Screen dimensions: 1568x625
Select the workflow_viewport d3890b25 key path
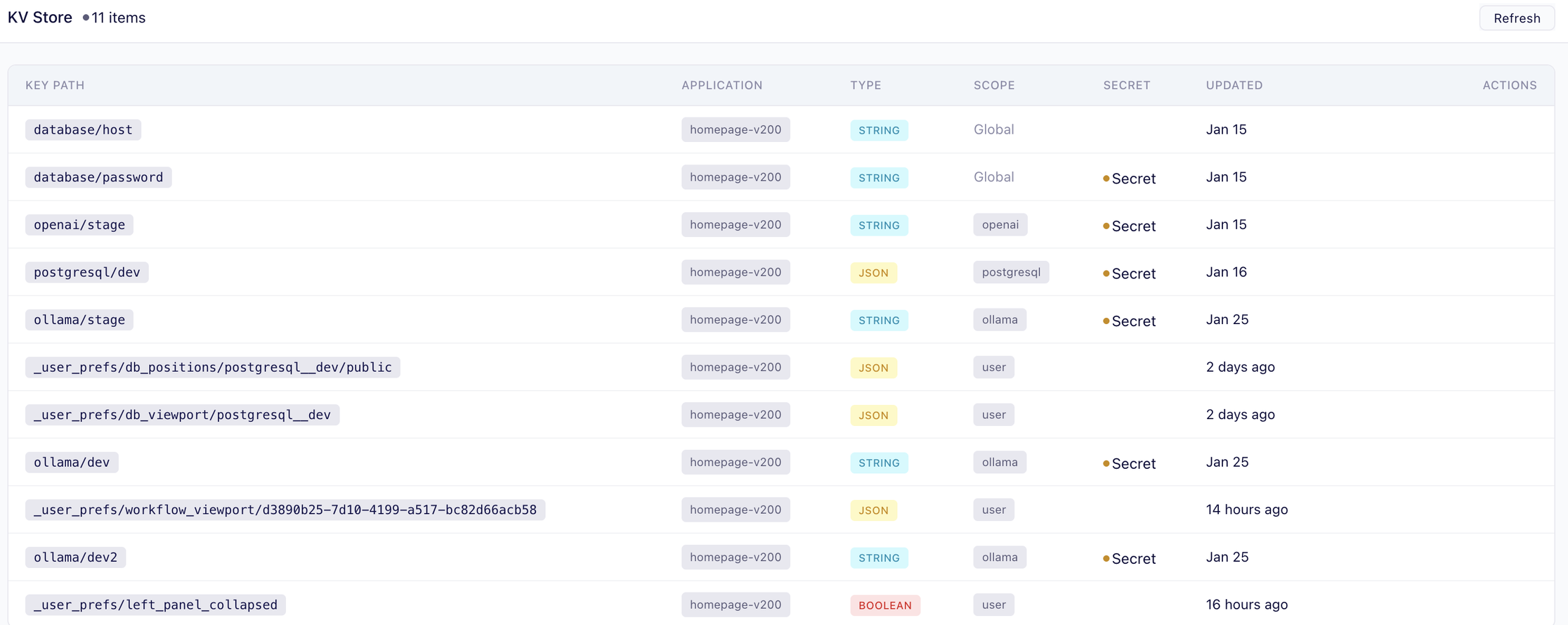coord(285,510)
